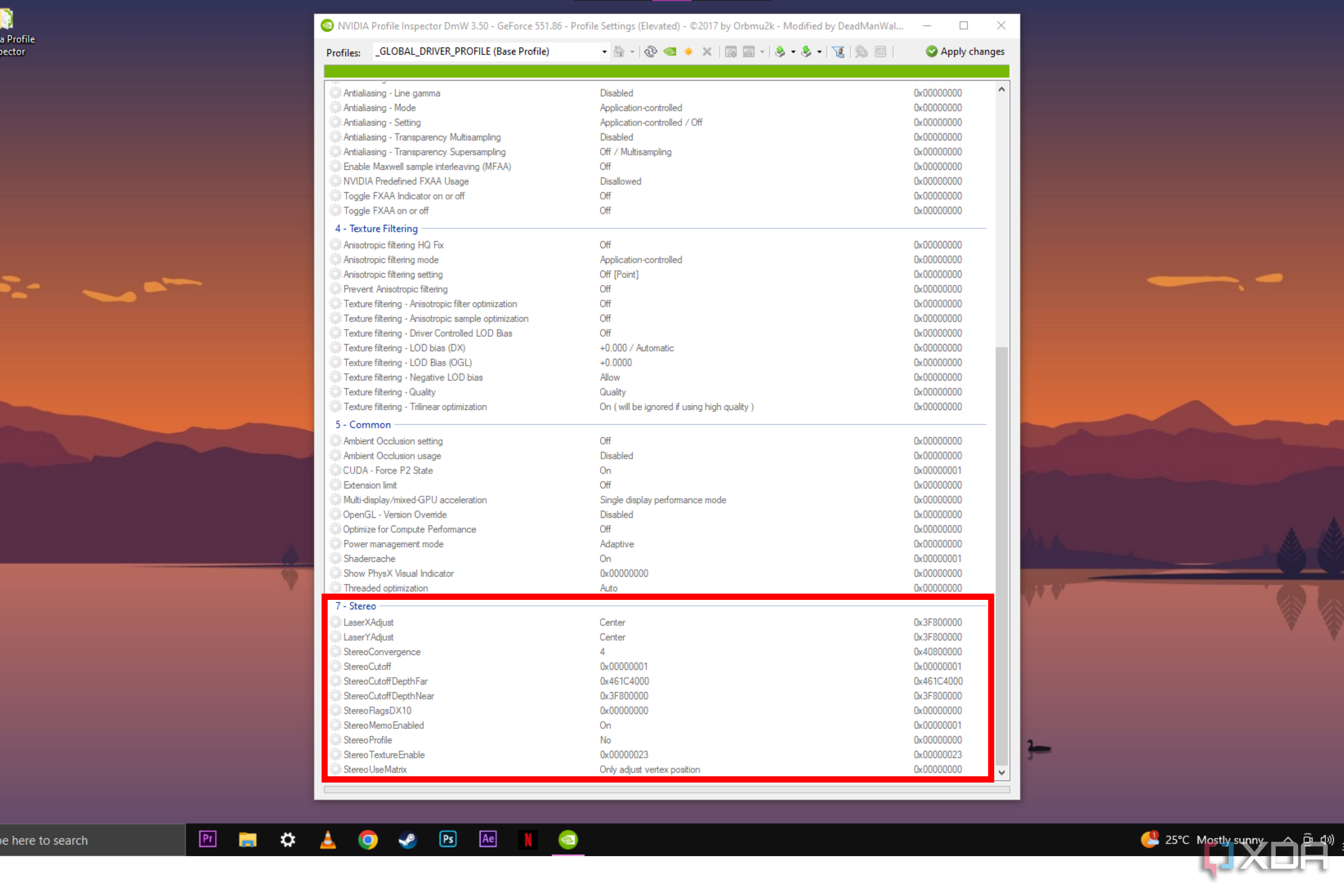The width and height of the screenshot is (1344, 896).
Task: Open Photoshop from the taskbar
Action: tap(448, 840)
